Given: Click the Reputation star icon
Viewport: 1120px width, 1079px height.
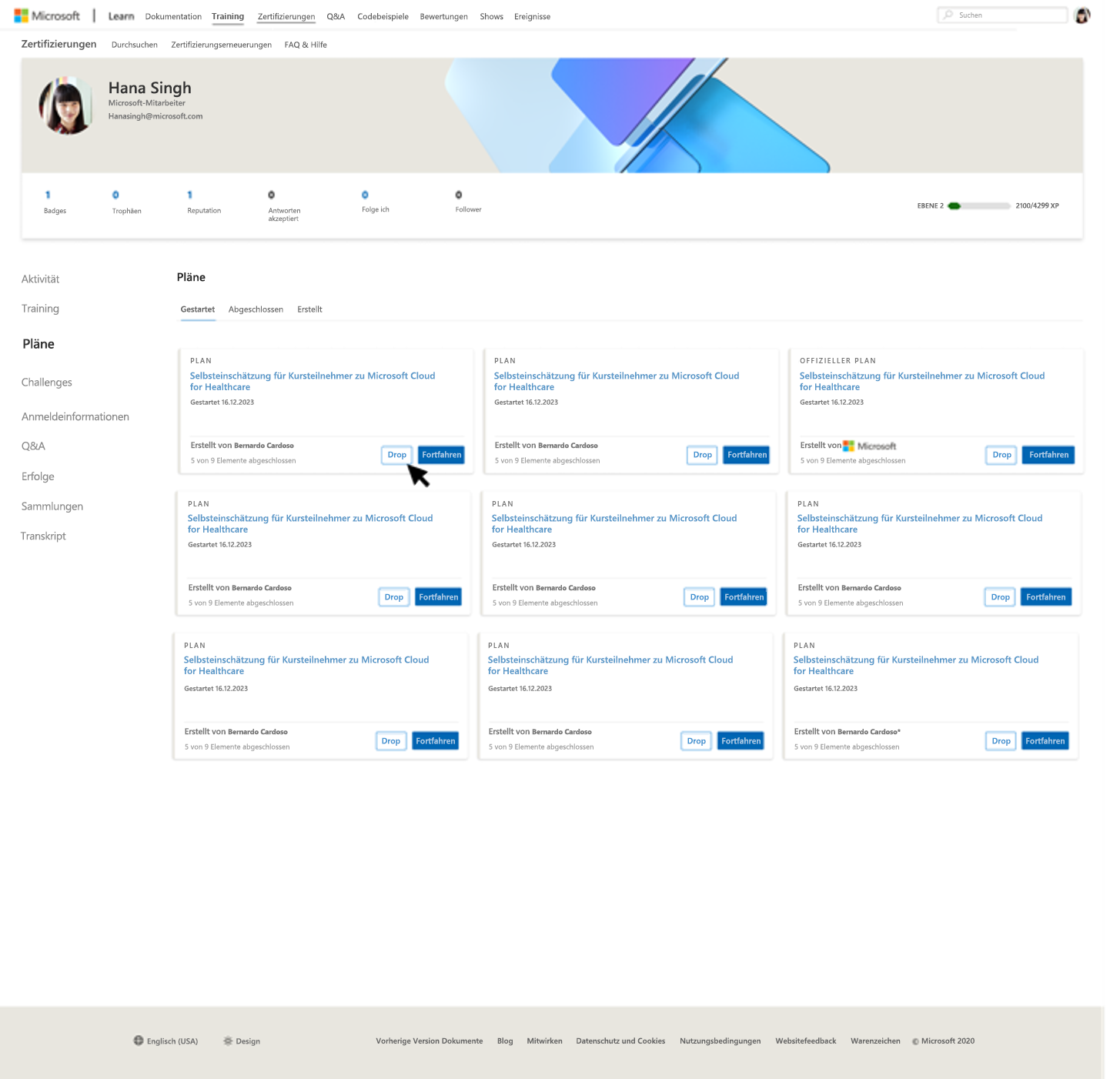Looking at the screenshot, I should coord(189,195).
